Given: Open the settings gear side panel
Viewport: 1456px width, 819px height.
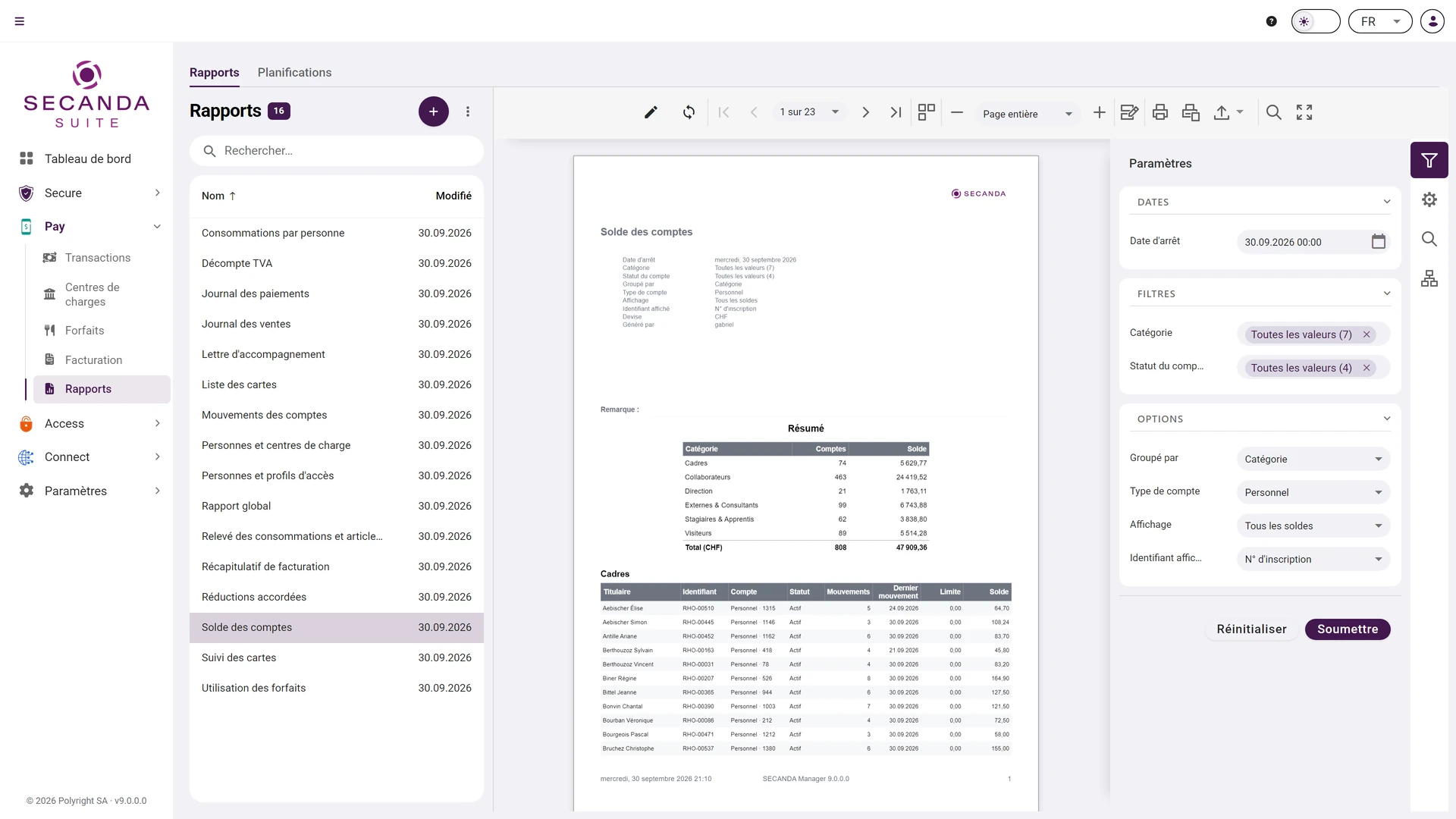Looking at the screenshot, I should pos(1429,199).
